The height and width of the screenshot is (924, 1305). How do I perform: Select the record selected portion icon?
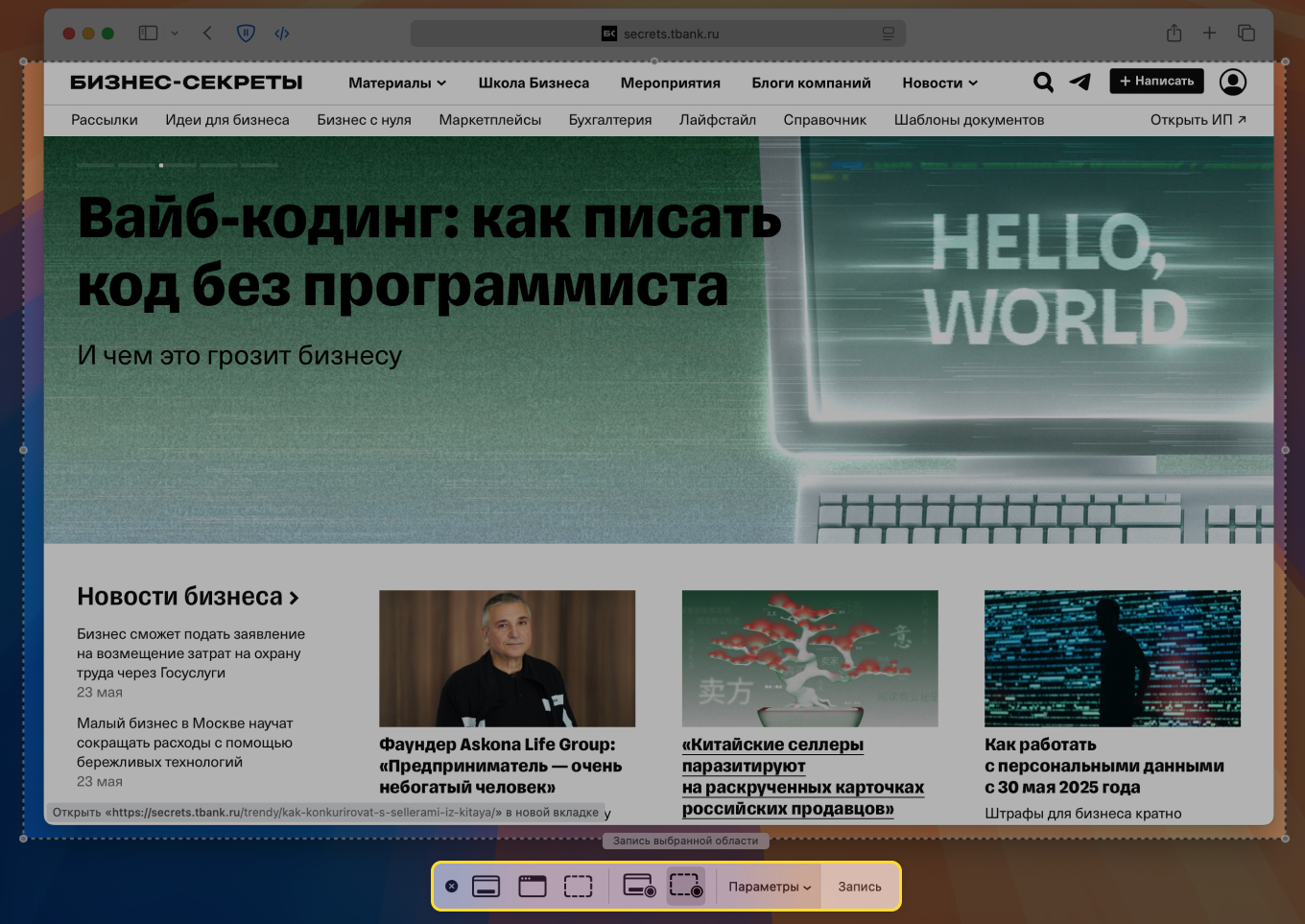click(685, 886)
